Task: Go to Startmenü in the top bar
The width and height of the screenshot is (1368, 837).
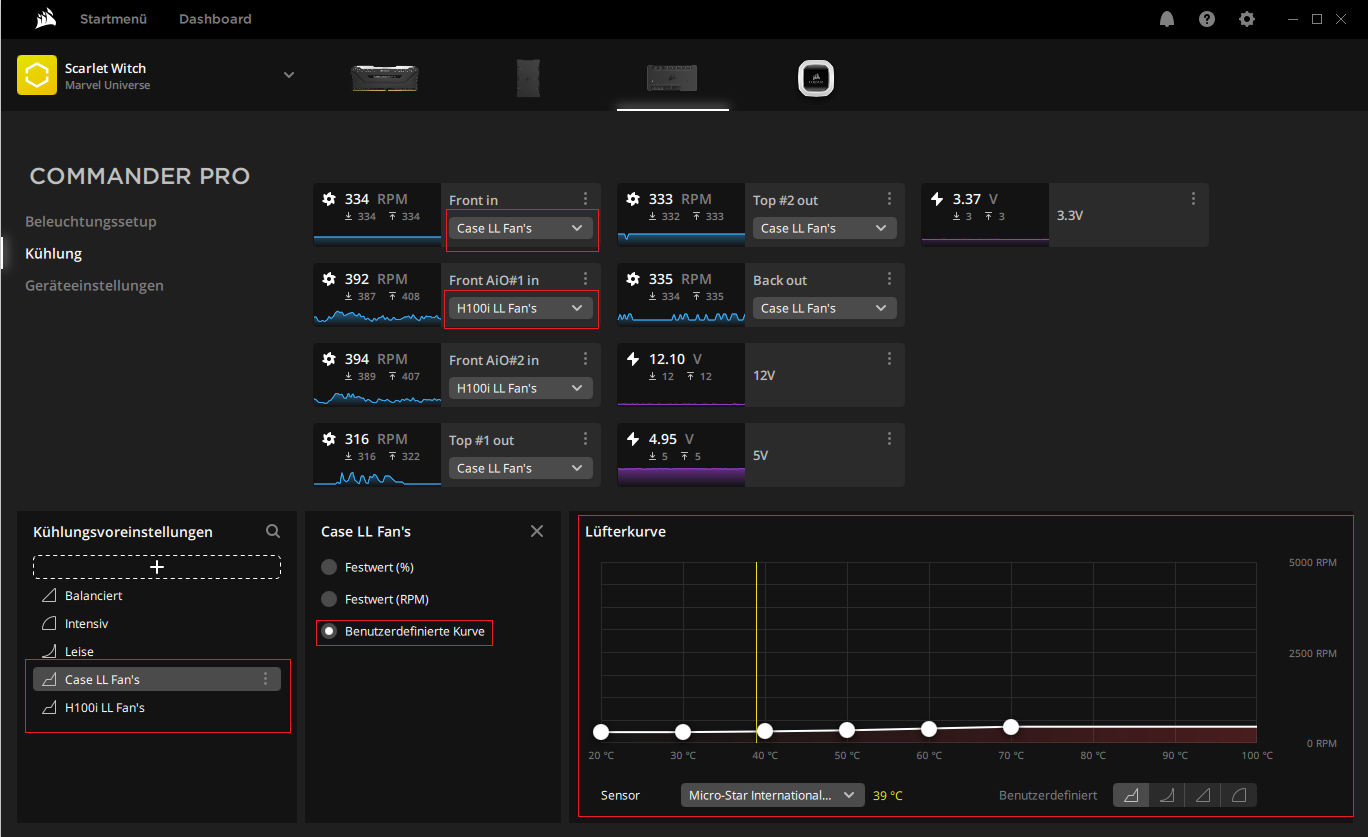Action: pos(113,19)
